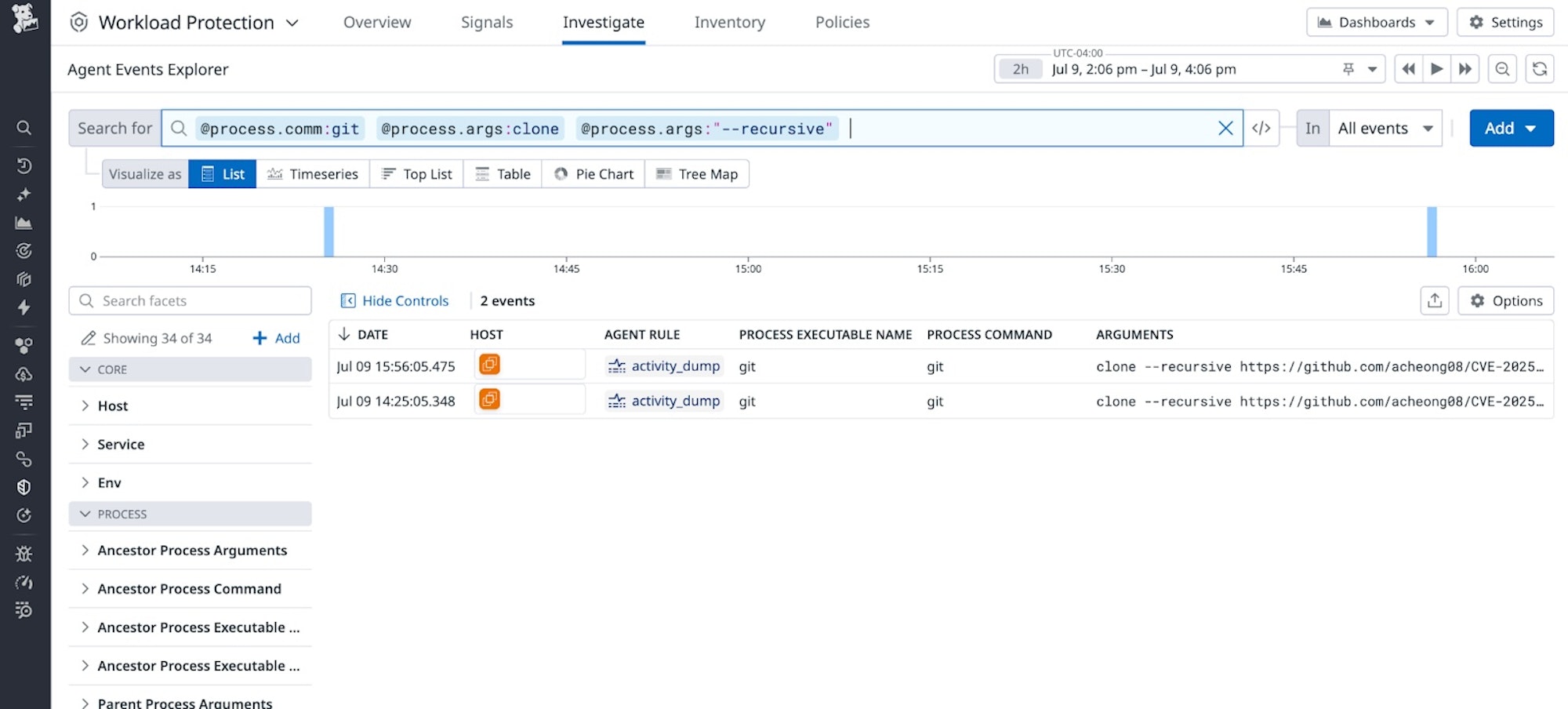This screenshot has height=709, width=1568.
Task: Open the All events dropdown
Action: point(1385,129)
